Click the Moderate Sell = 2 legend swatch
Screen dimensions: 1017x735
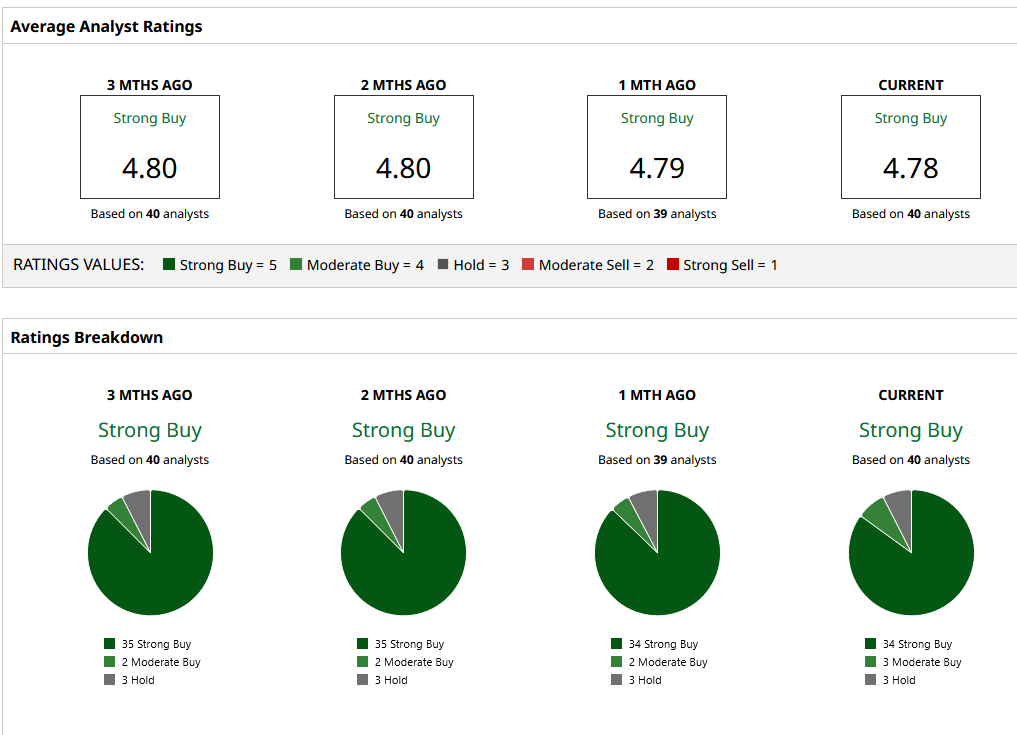tap(528, 265)
